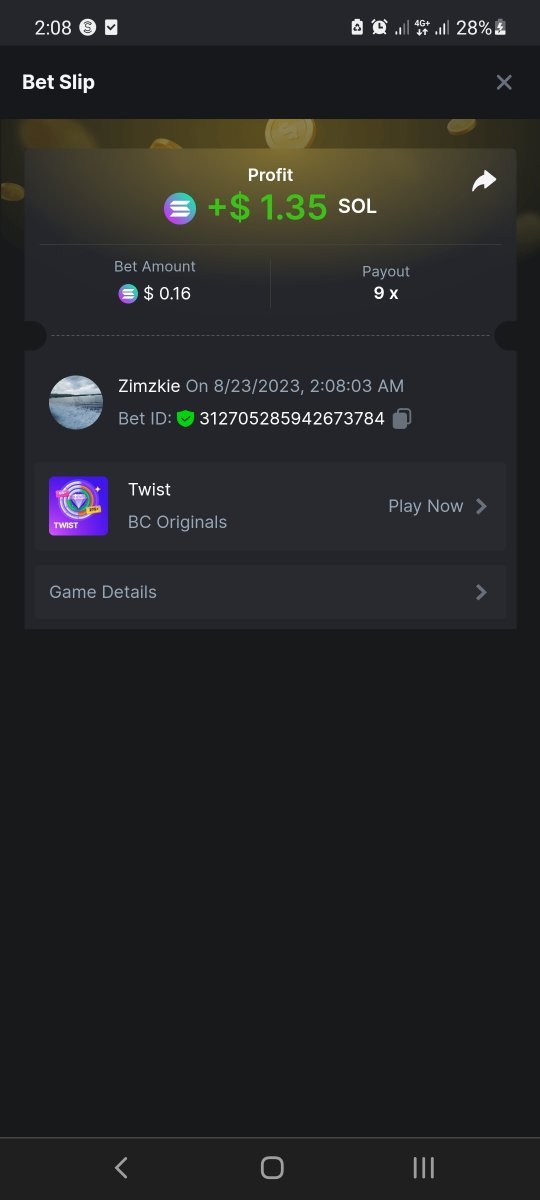This screenshot has height=1200, width=540.
Task: Click the Twist game title
Action: (149, 490)
